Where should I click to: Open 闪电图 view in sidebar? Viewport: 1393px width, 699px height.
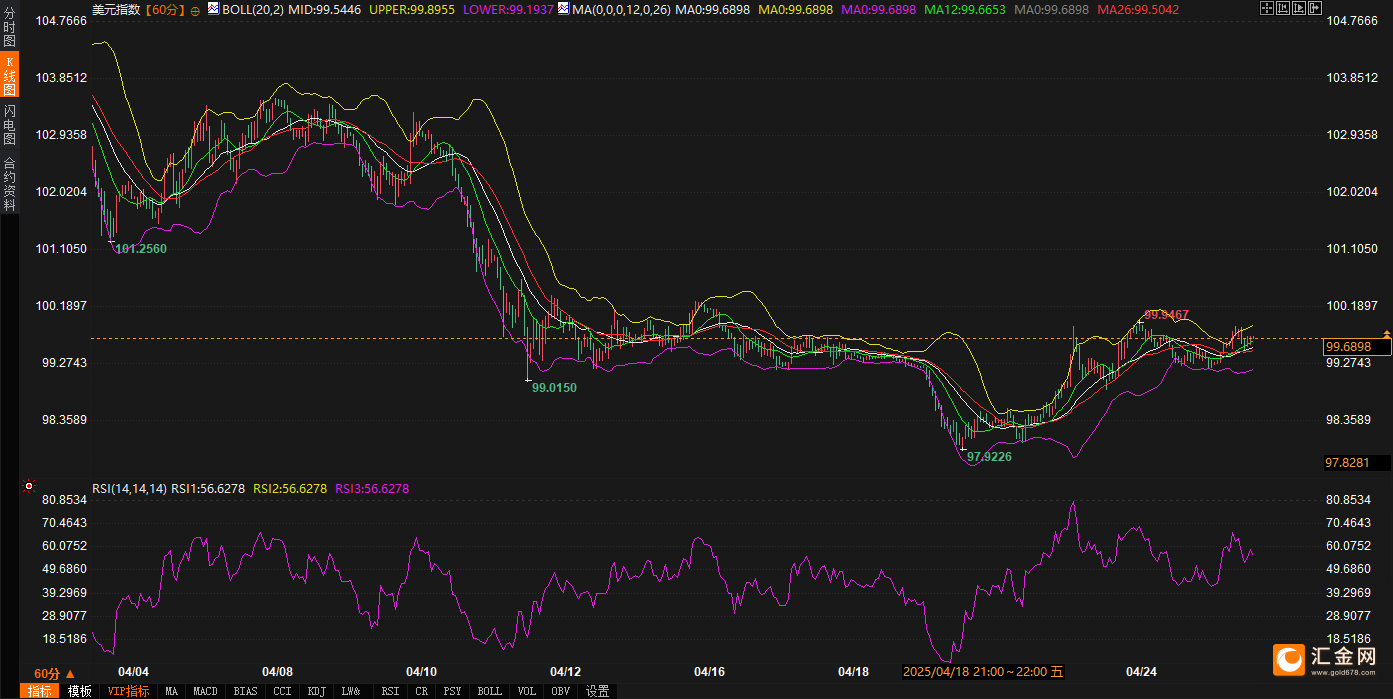pos(9,125)
